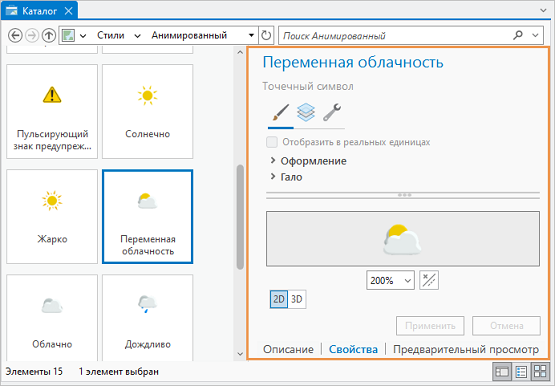
Task: Go up one level with Up arrow
Action: click(x=49, y=35)
